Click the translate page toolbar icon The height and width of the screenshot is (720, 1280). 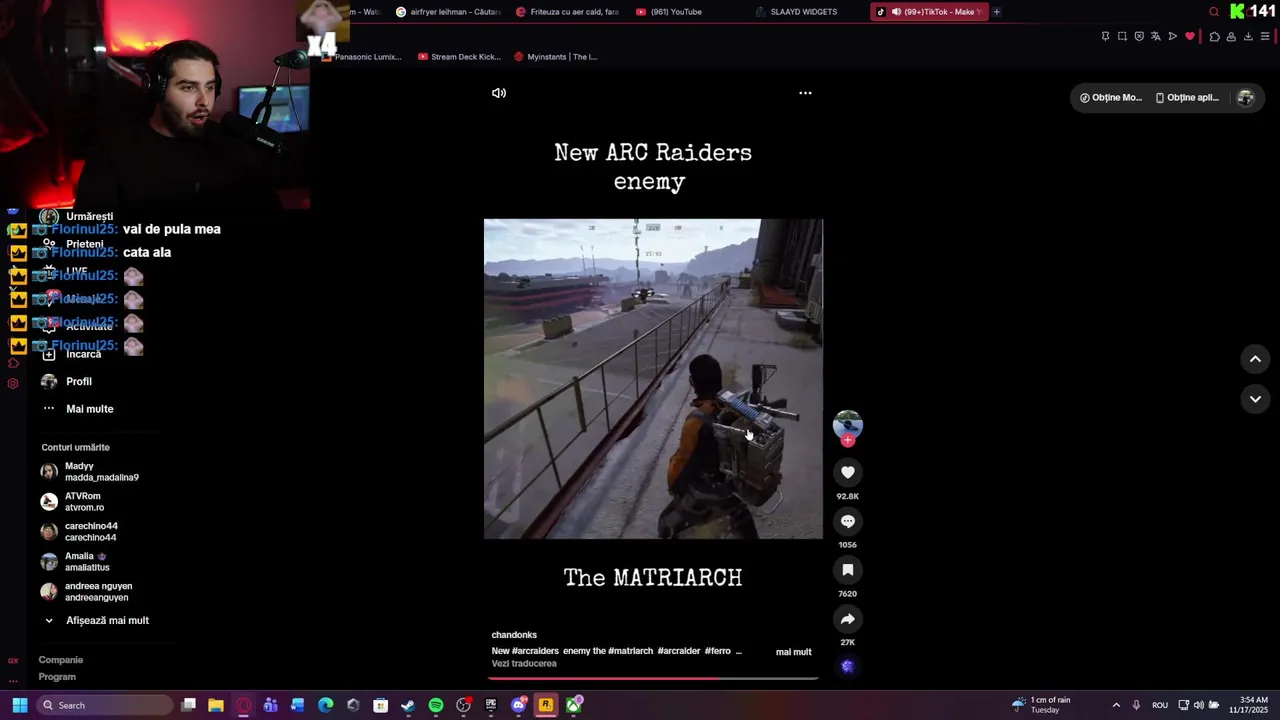coord(1156,36)
